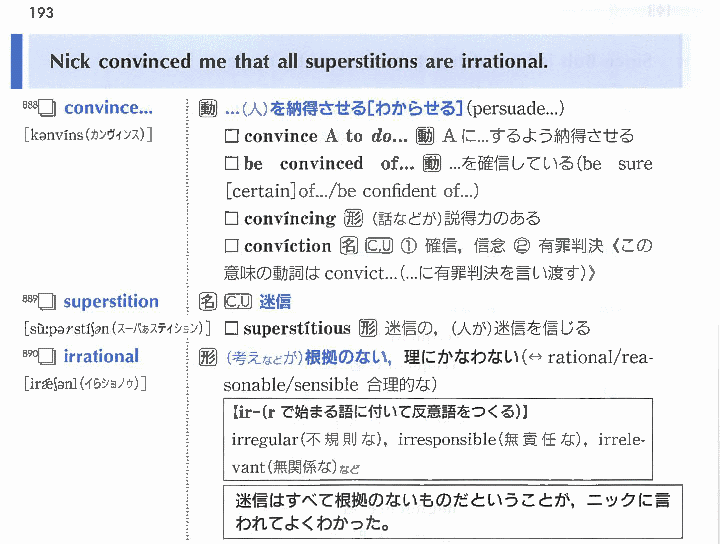Click the C,U icon before 迷信
720x544 pixels.
coord(238,301)
